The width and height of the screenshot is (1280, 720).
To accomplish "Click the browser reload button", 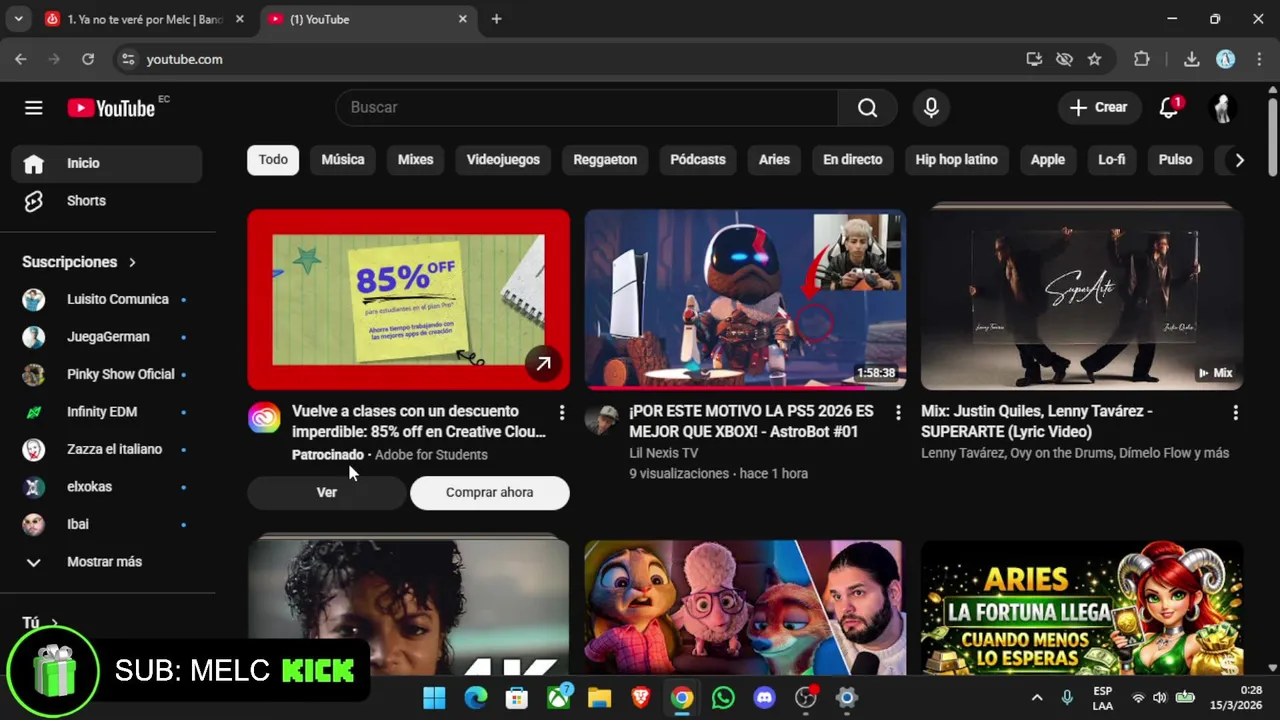I will pos(88,59).
